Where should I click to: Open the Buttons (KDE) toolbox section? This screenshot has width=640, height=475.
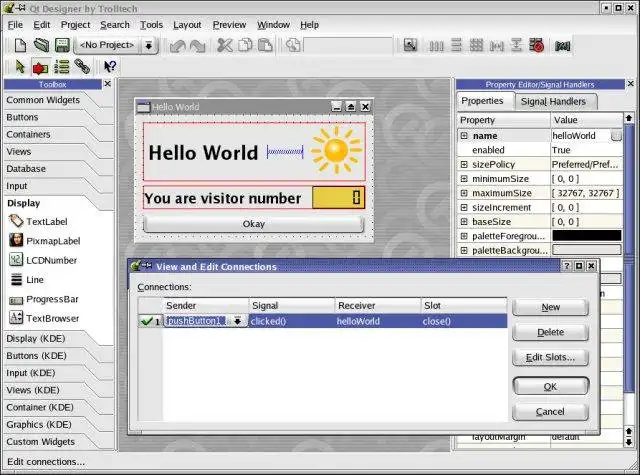[x=36, y=356]
